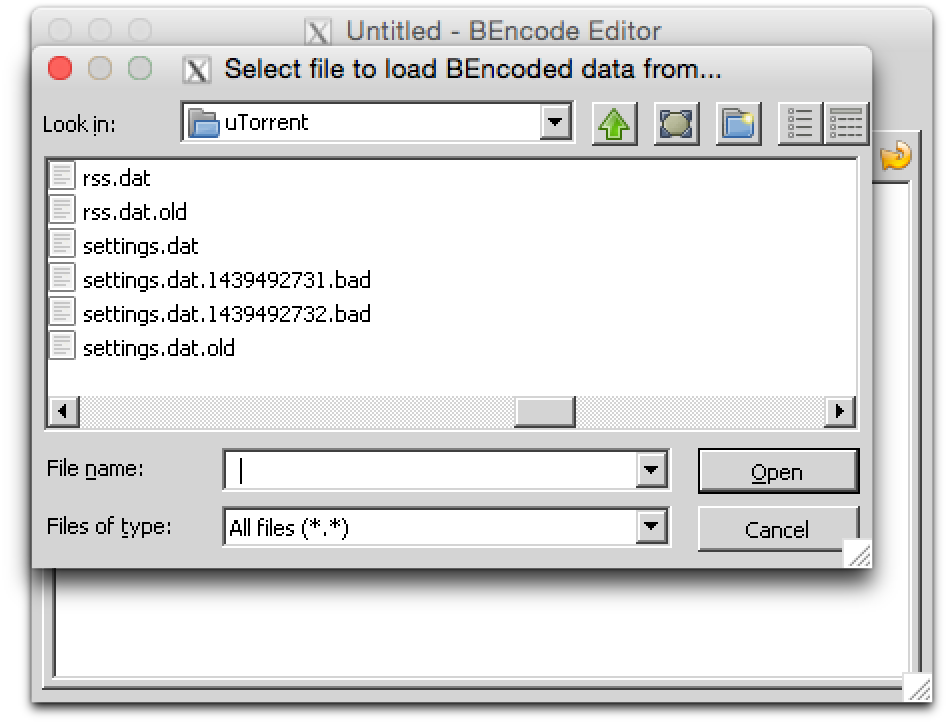
Task: Click the go up one directory arrow icon
Action: [614, 124]
